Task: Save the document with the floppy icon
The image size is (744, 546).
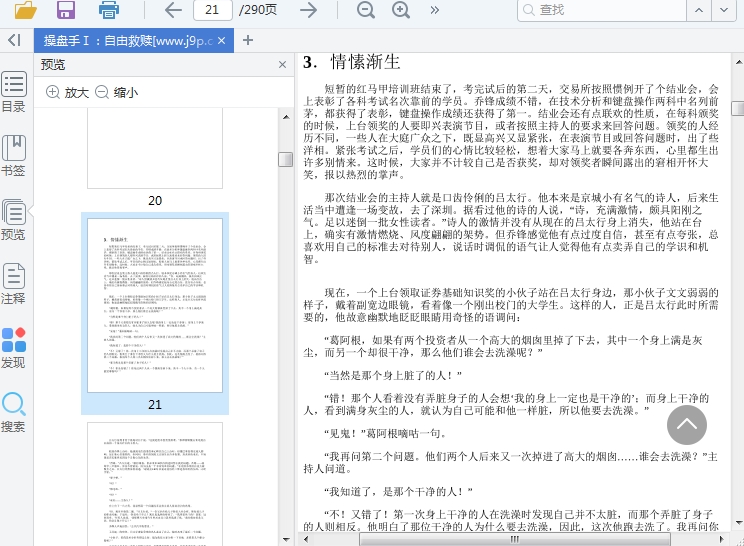Action: coord(66,9)
